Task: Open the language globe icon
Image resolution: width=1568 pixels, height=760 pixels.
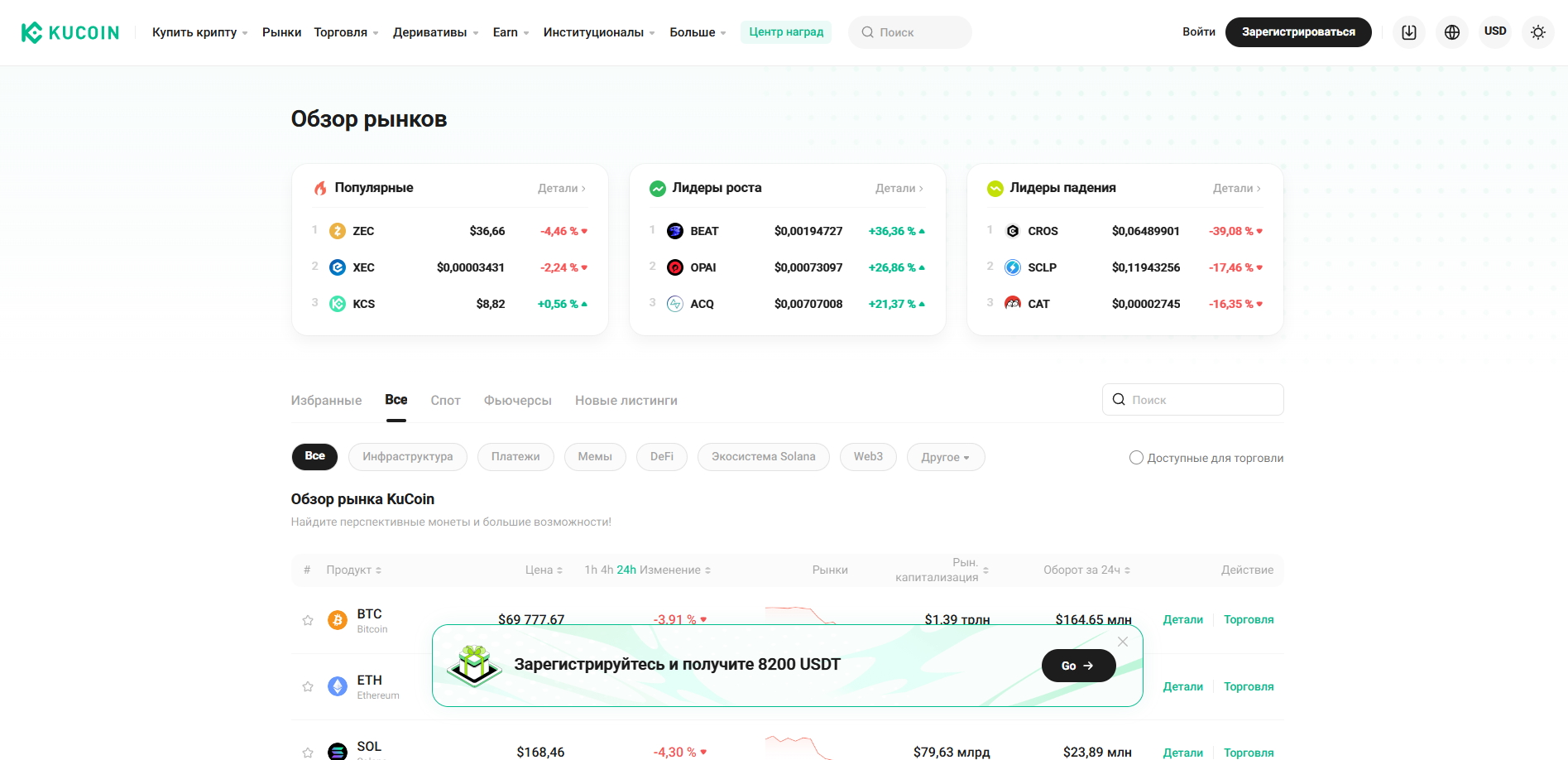Action: coord(1452,32)
